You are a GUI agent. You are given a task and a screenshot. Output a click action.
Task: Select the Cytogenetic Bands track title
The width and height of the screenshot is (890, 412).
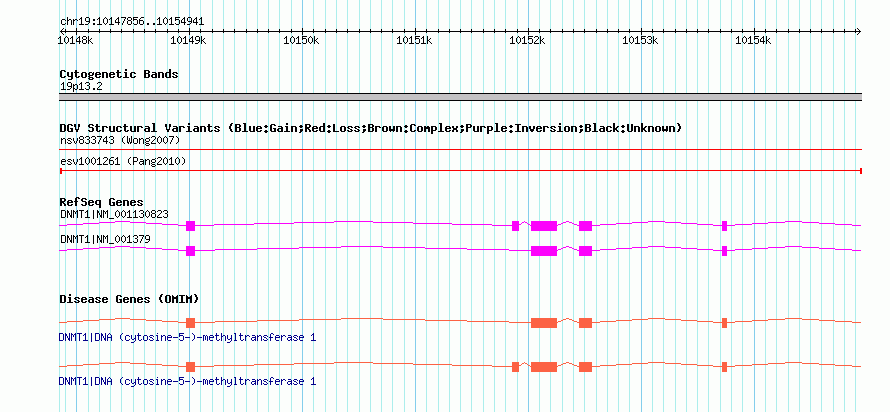coord(119,74)
